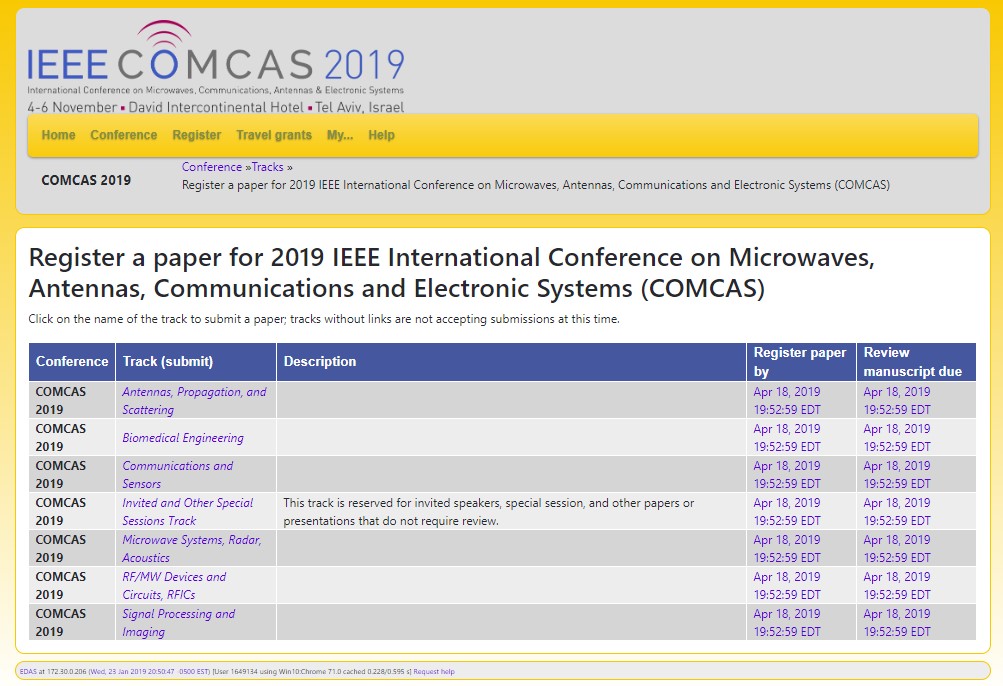Viewport: 1003px width, 686px height.
Task: Select Register paper by date for Invited track
Action: coord(787,512)
